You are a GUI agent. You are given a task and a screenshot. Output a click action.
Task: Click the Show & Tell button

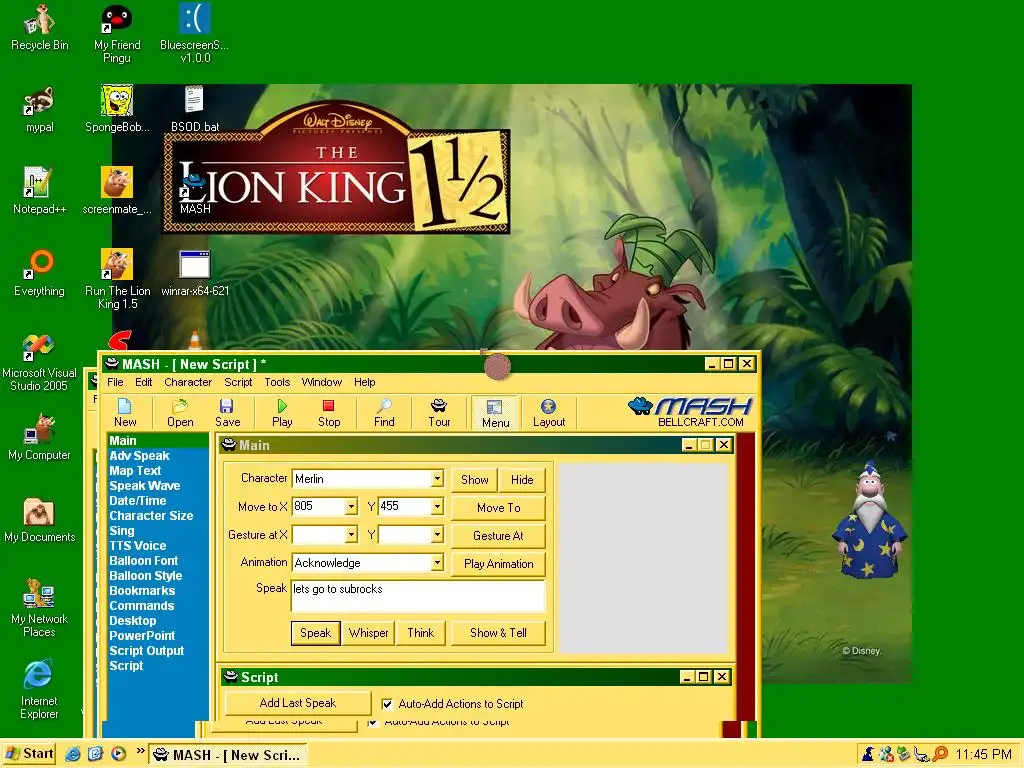pos(498,633)
